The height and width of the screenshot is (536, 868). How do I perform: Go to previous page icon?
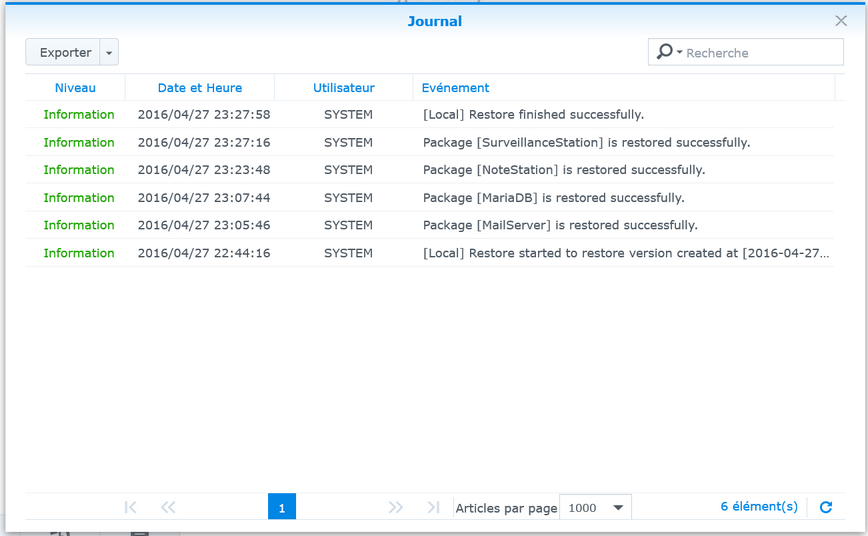[168, 507]
